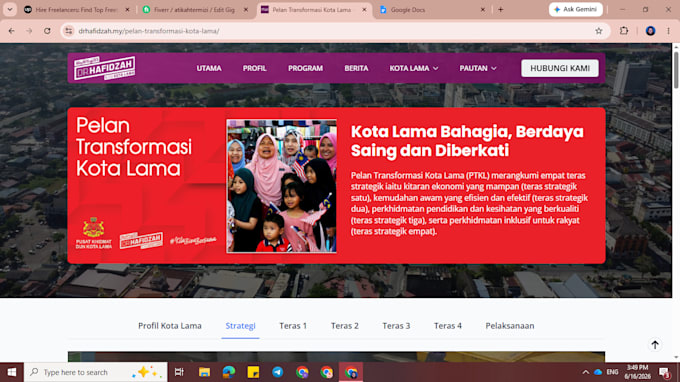The image size is (680, 382).
Task: Open the PROFIL menu item
Action: click(255, 68)
